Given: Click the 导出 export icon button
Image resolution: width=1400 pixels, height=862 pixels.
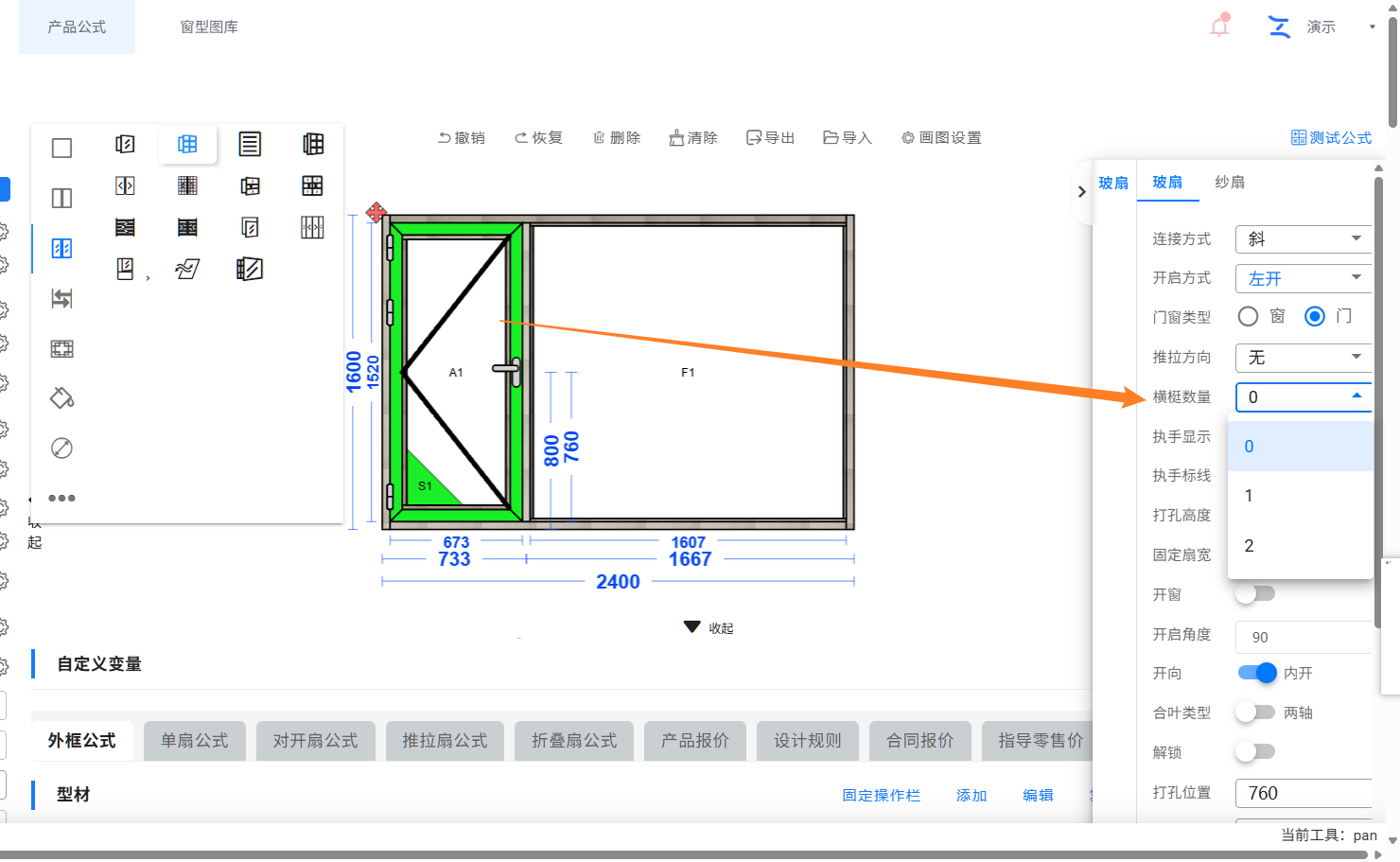Looking at the screenshot, I should pyautogui.click(x=770, y=137).
